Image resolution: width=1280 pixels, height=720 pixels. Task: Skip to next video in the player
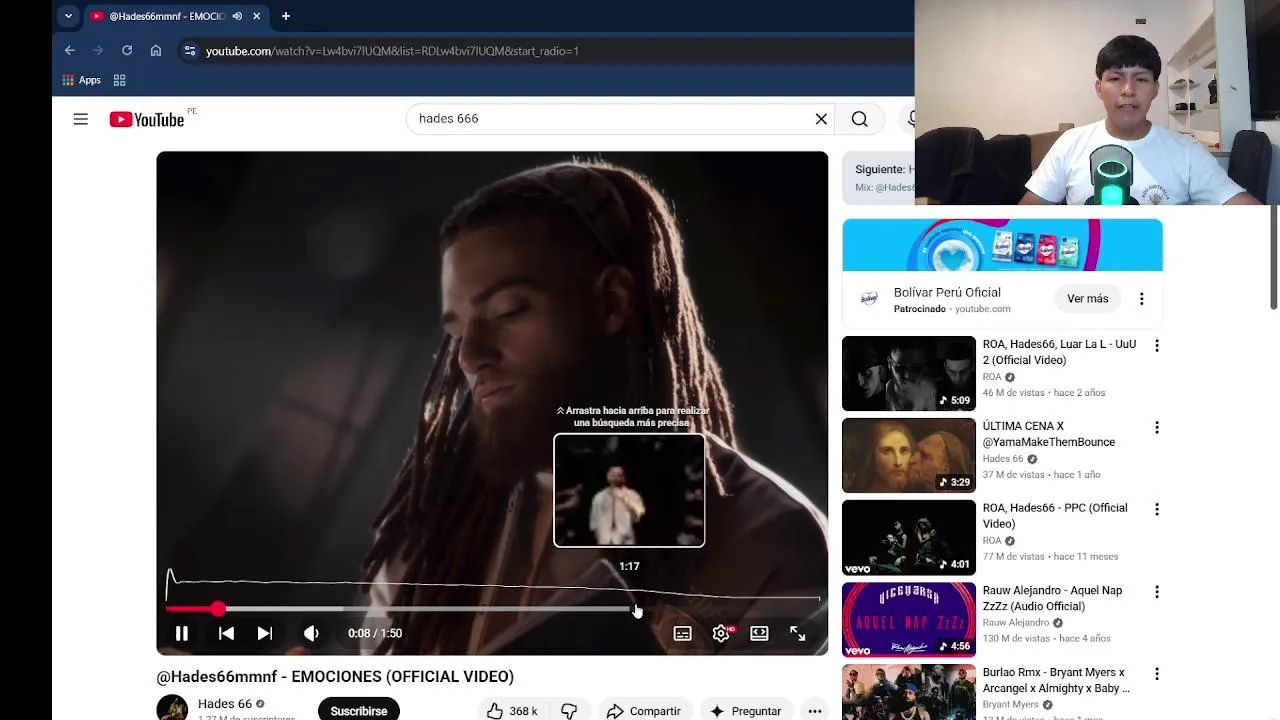264,633
